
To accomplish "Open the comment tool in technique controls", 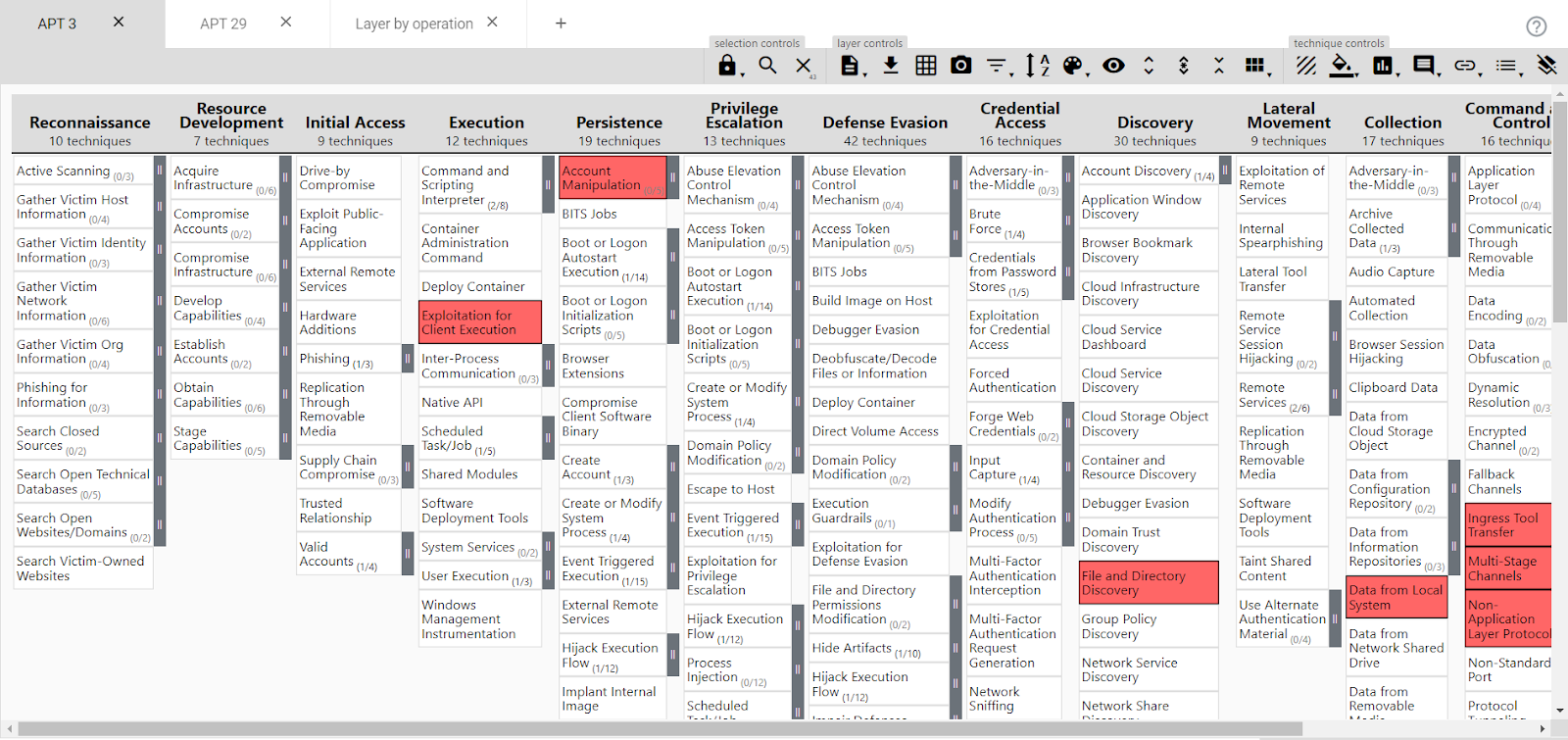I will pos(1423,66).
